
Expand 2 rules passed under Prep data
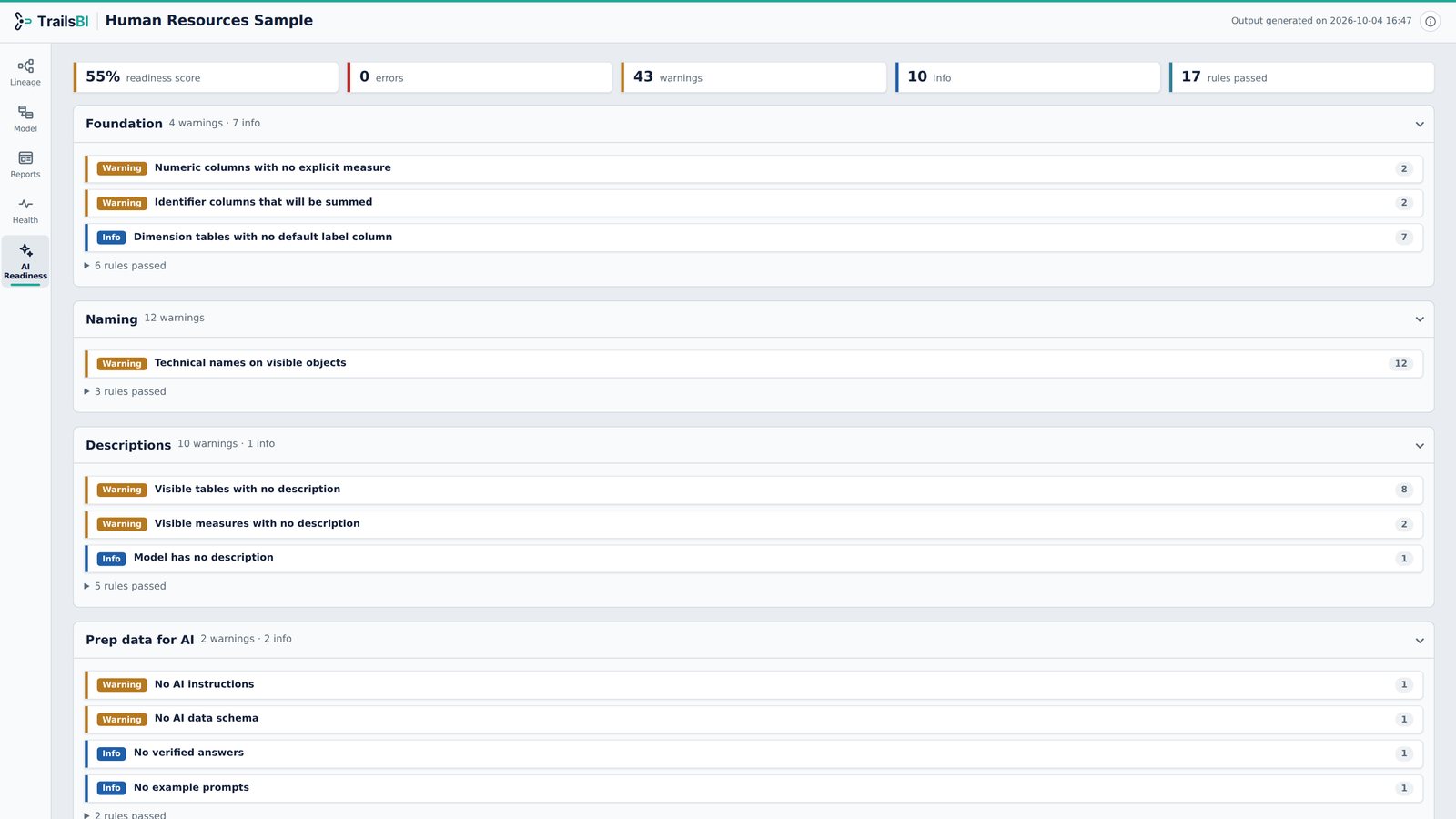coord(126,814)
